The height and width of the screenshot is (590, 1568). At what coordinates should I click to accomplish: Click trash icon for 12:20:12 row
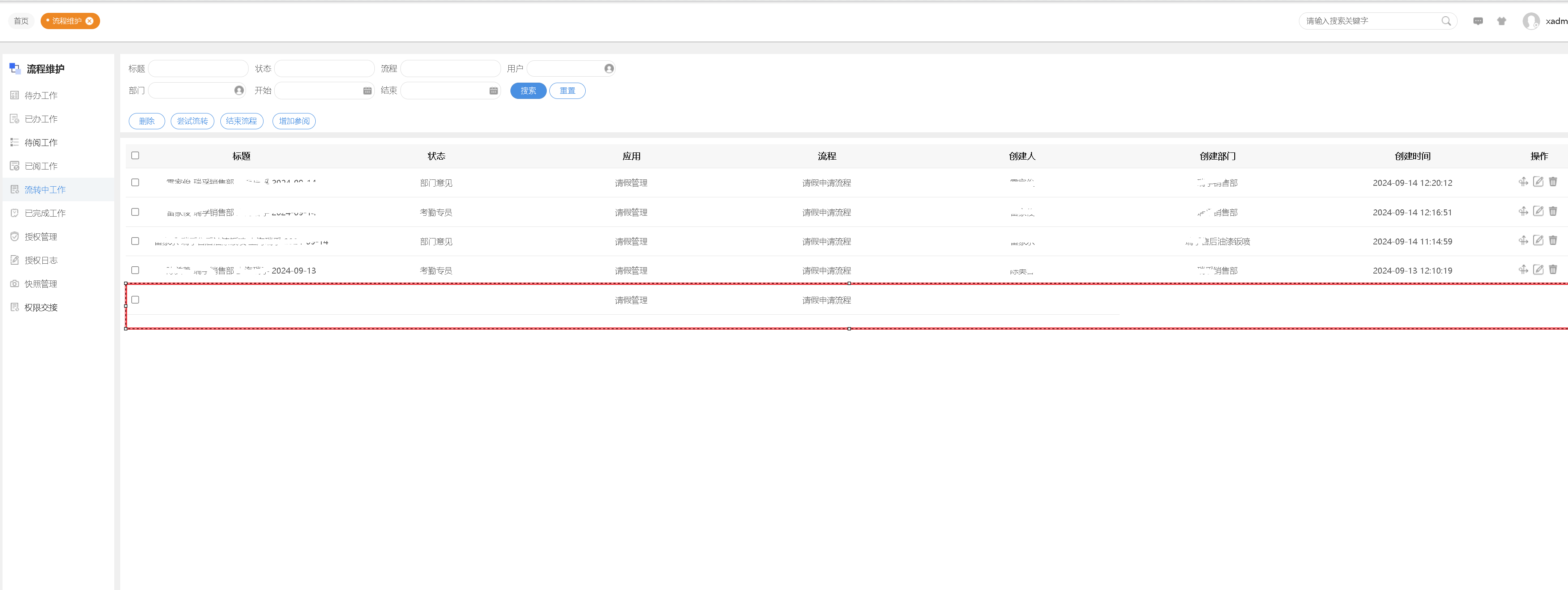pos(1552,182)
